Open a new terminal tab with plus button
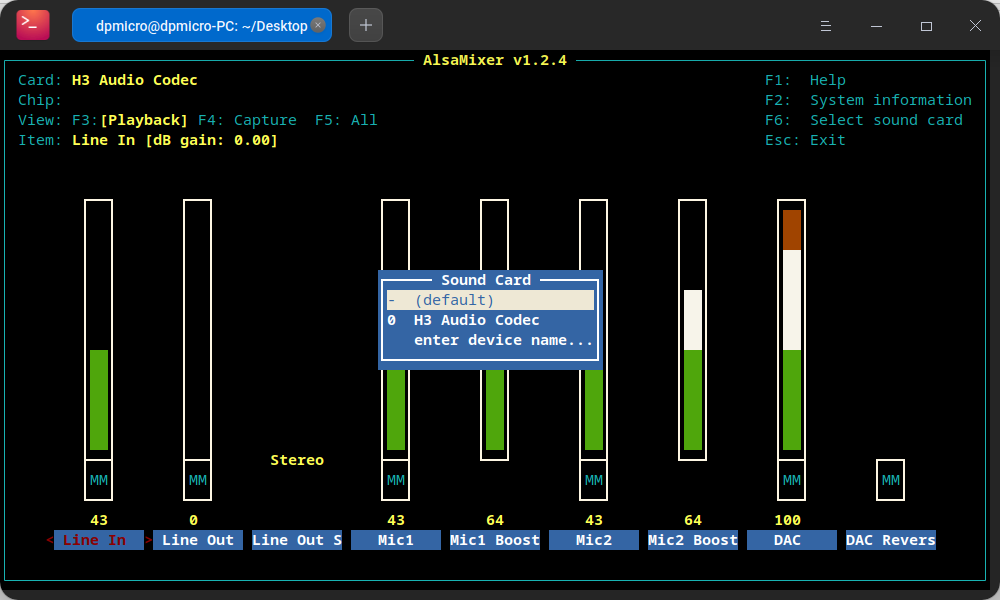1000x600 pixels. click(366, 26)
